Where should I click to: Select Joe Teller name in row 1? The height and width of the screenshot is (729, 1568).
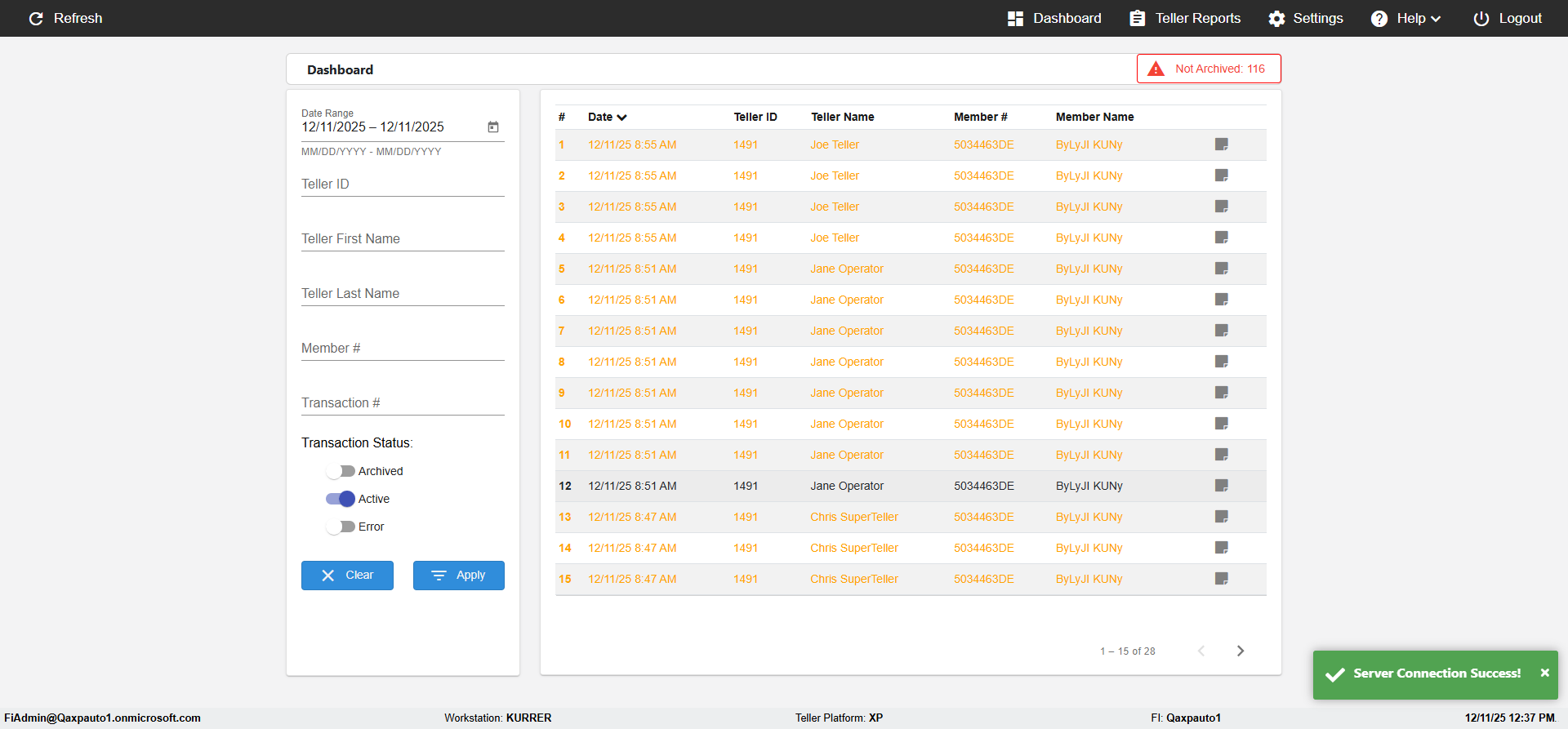pyautogui.click(x=835, y=144)
